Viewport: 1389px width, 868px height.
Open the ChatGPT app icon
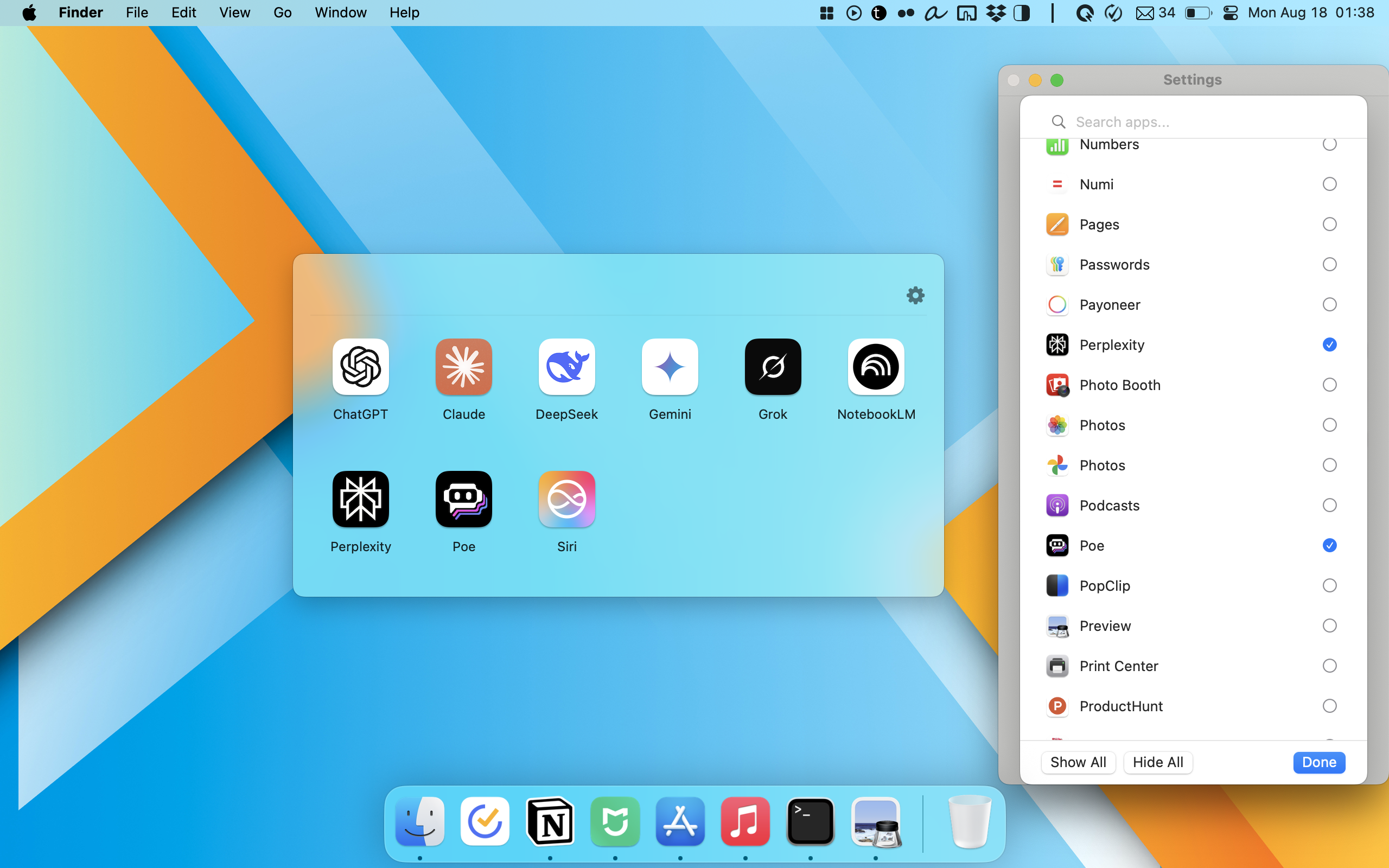[360, 367]
